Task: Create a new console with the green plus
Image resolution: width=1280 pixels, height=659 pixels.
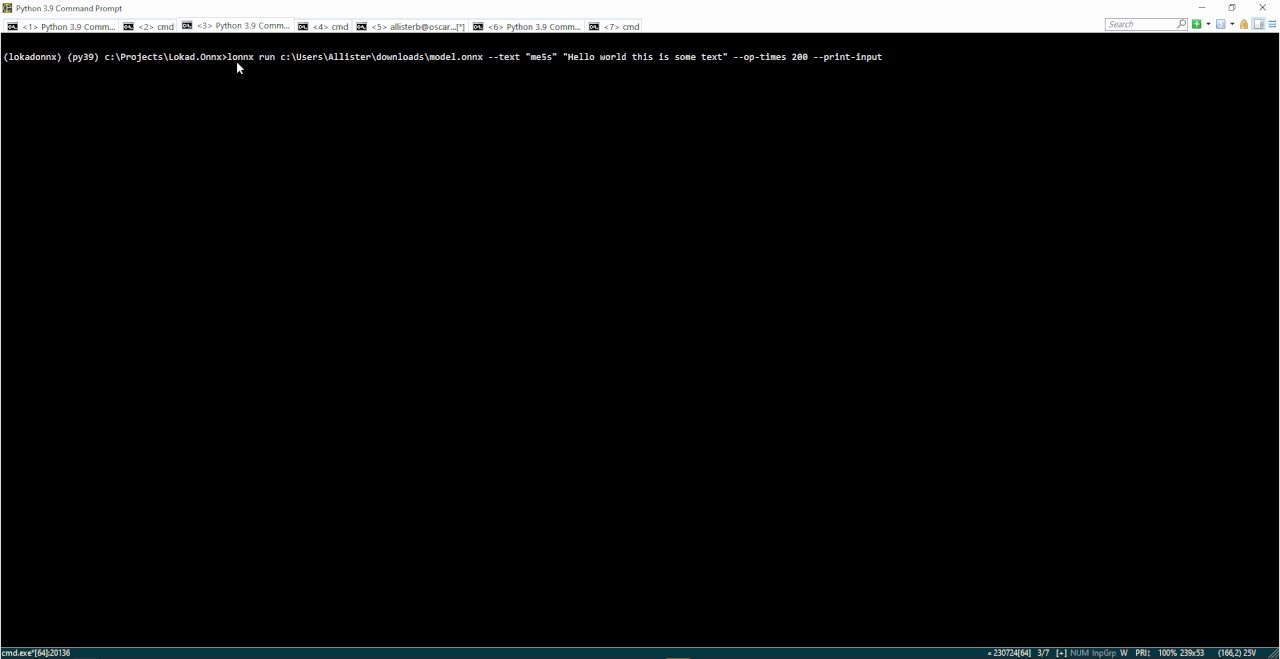Action: pos(1196,24)
